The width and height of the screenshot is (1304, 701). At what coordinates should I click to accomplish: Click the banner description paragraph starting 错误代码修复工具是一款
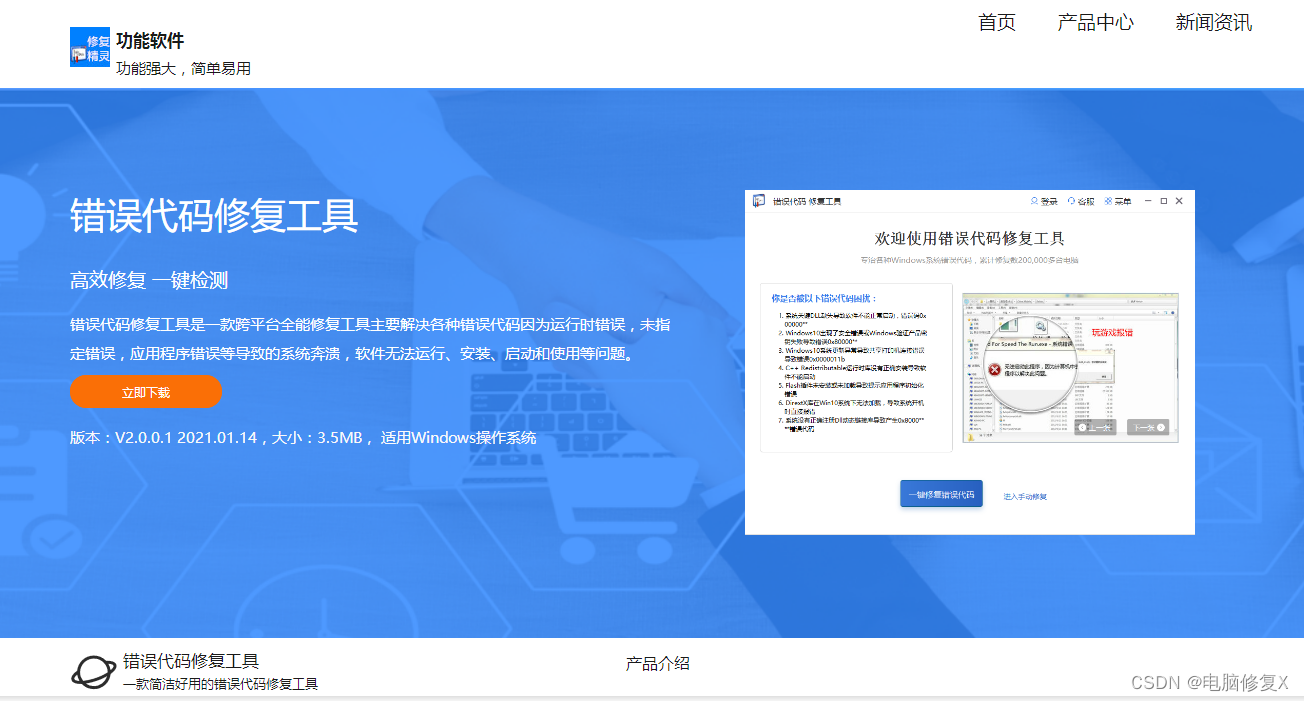pos(370,340)
